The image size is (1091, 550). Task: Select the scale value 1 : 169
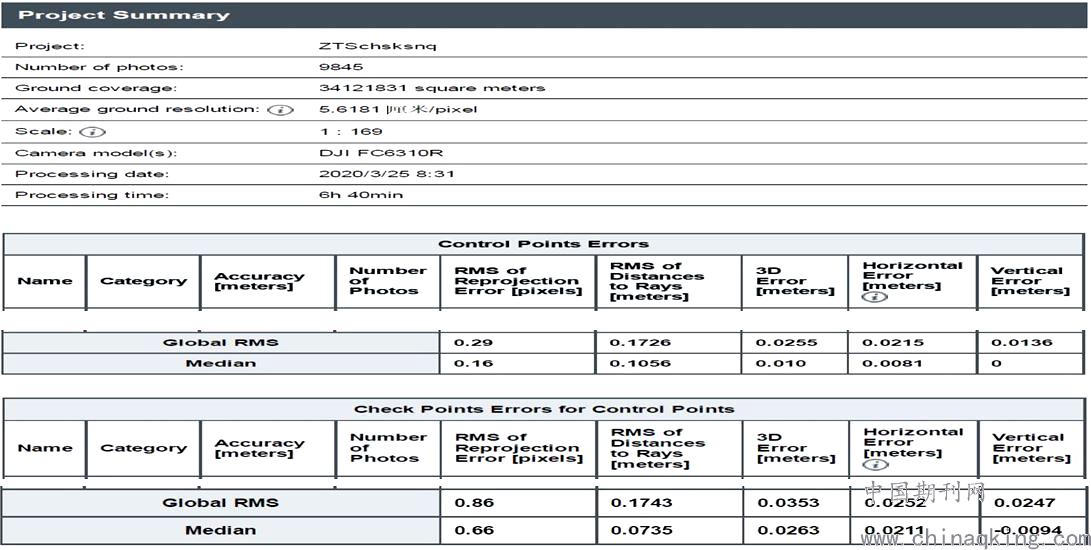tap(351, 132)
